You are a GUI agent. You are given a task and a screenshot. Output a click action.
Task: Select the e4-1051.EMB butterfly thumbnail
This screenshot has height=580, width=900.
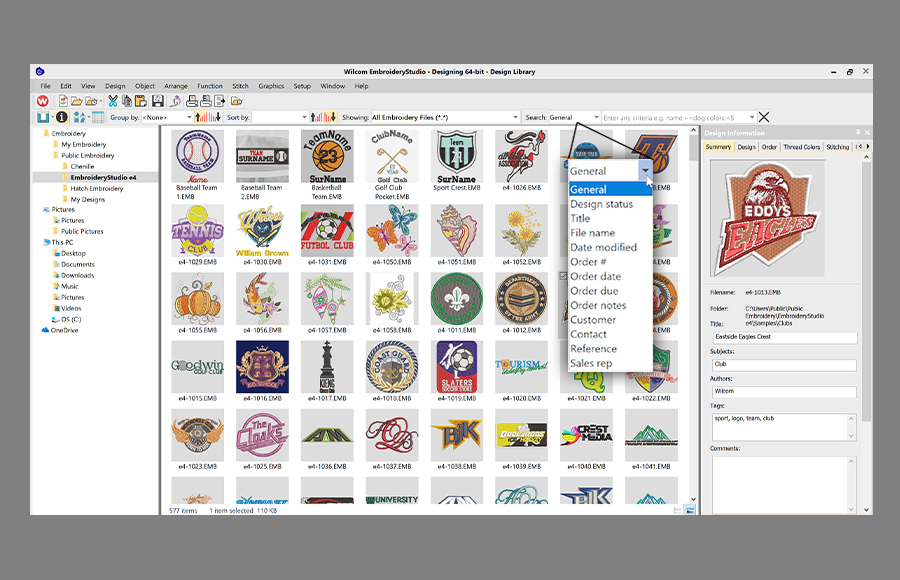click(x=456, y=230)
